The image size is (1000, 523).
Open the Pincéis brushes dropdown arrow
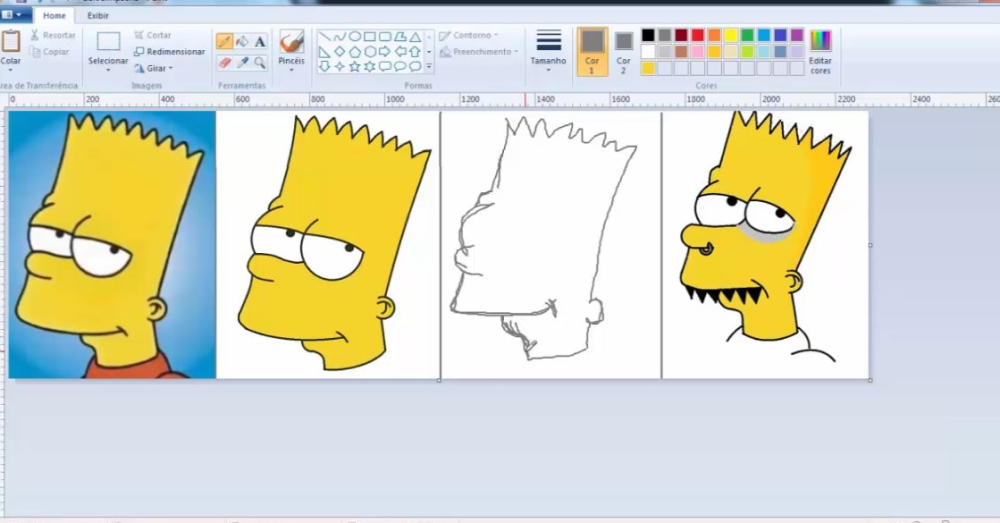[x=291, y=70]
